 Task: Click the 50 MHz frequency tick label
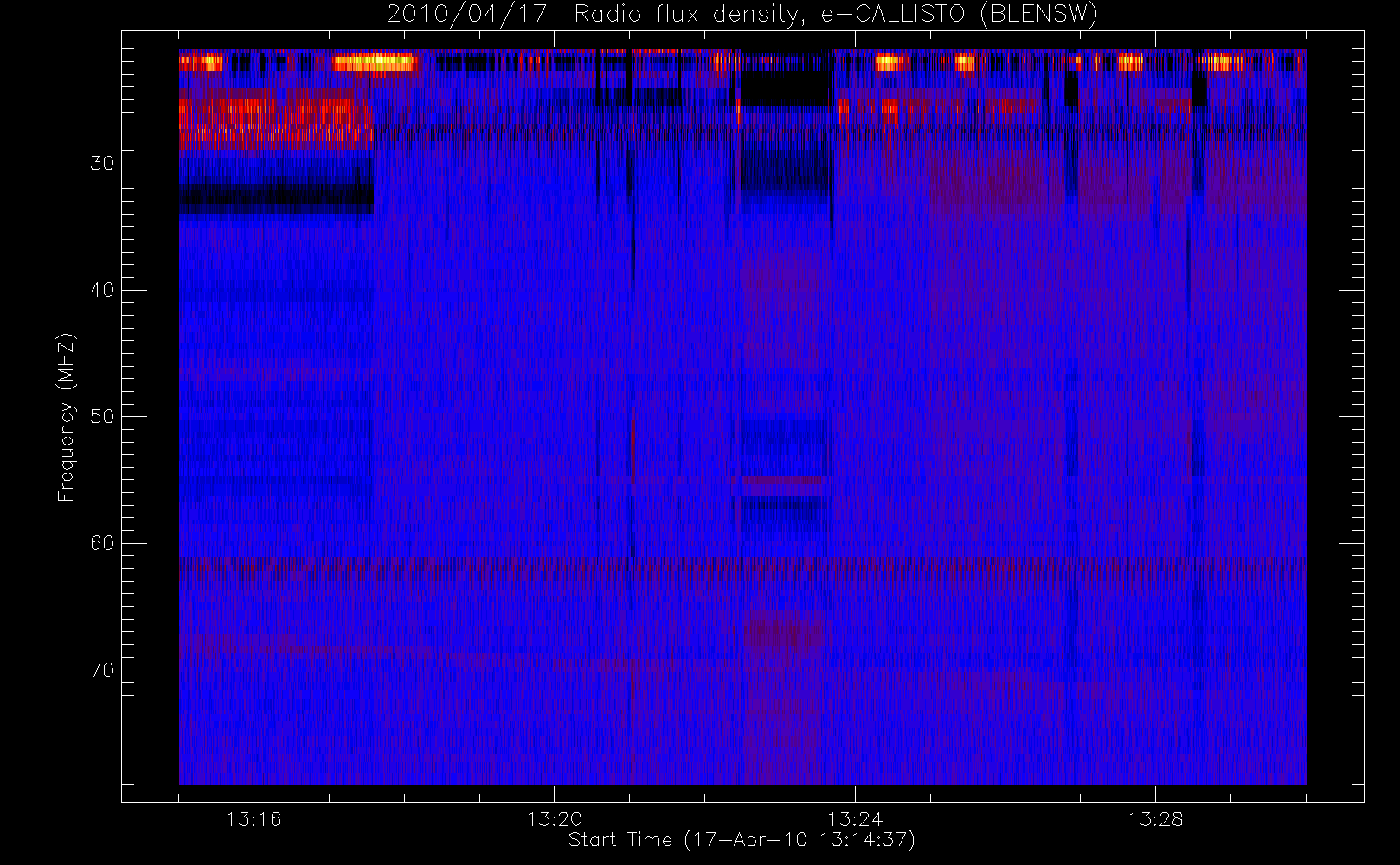[102, 417]
